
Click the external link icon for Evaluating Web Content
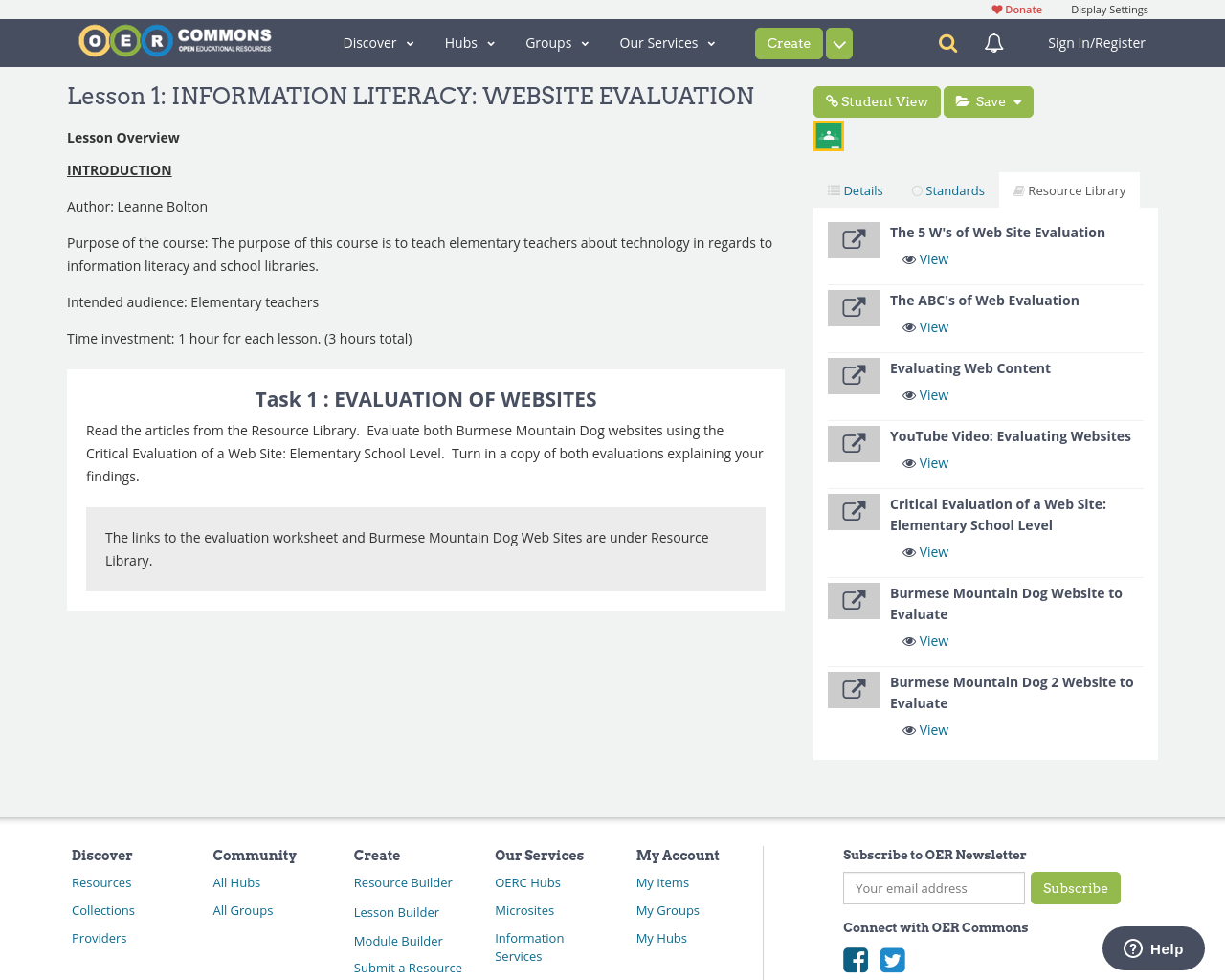coord(854,375)
